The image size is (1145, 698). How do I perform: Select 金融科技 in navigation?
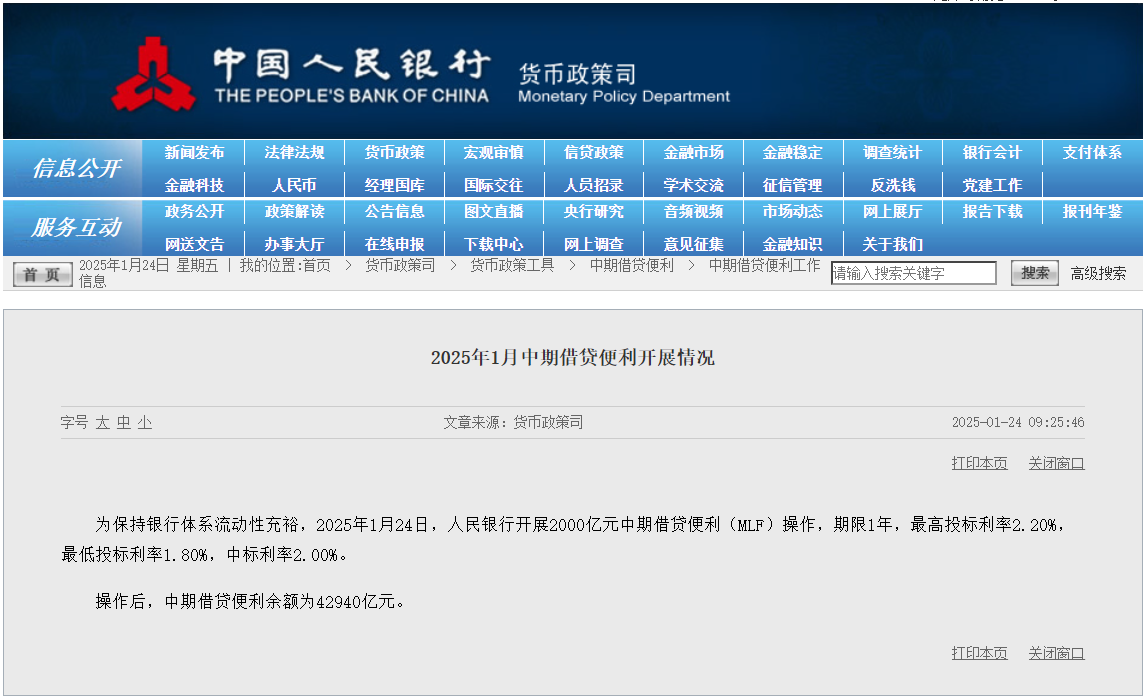click(194, 185)
